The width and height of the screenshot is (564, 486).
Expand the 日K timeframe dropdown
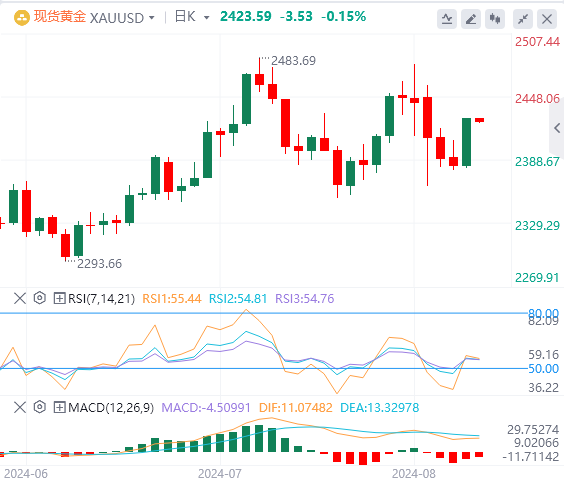[x=206, y=18]
